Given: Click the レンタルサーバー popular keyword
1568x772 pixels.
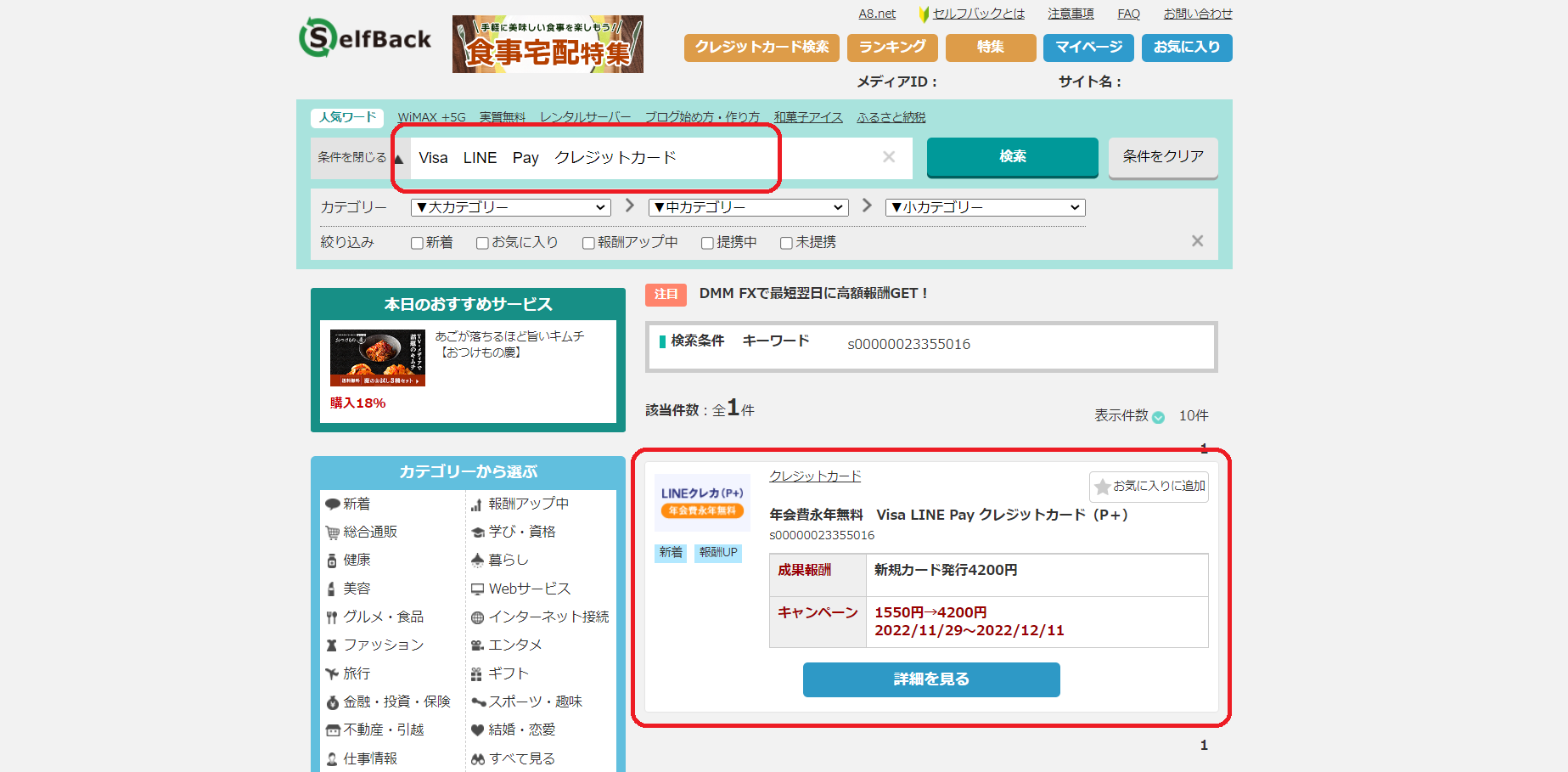Looking at the screenshot, I should [x=586, y=117].
